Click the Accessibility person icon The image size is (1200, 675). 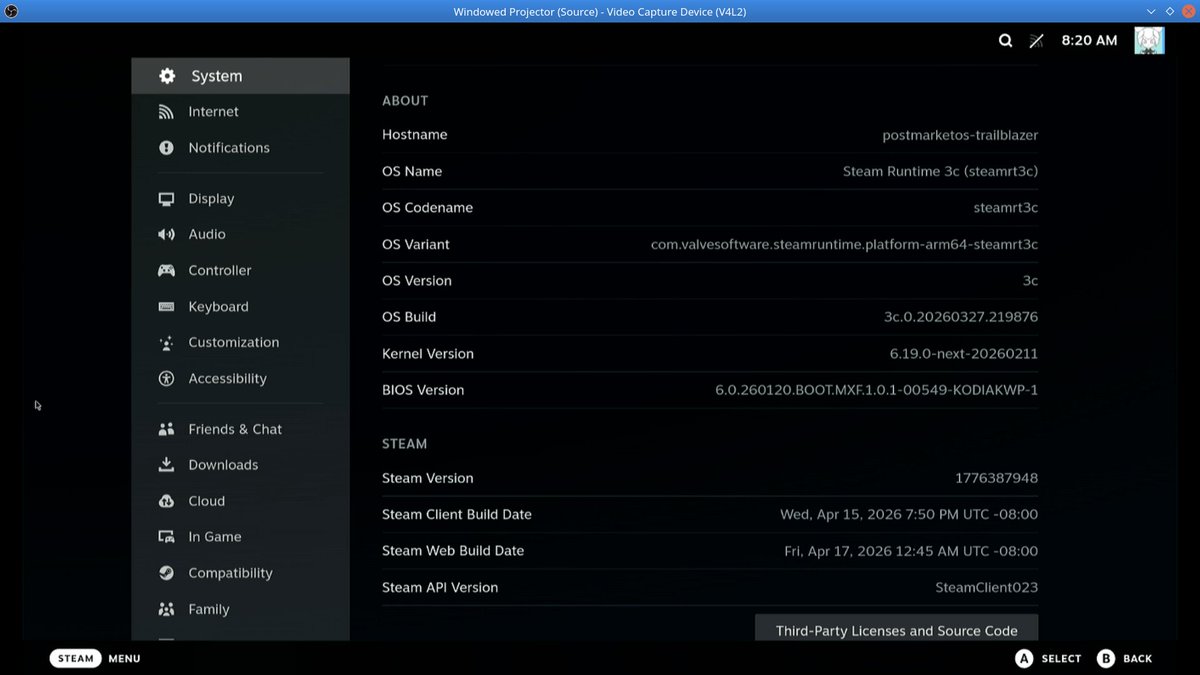[167, 379]
